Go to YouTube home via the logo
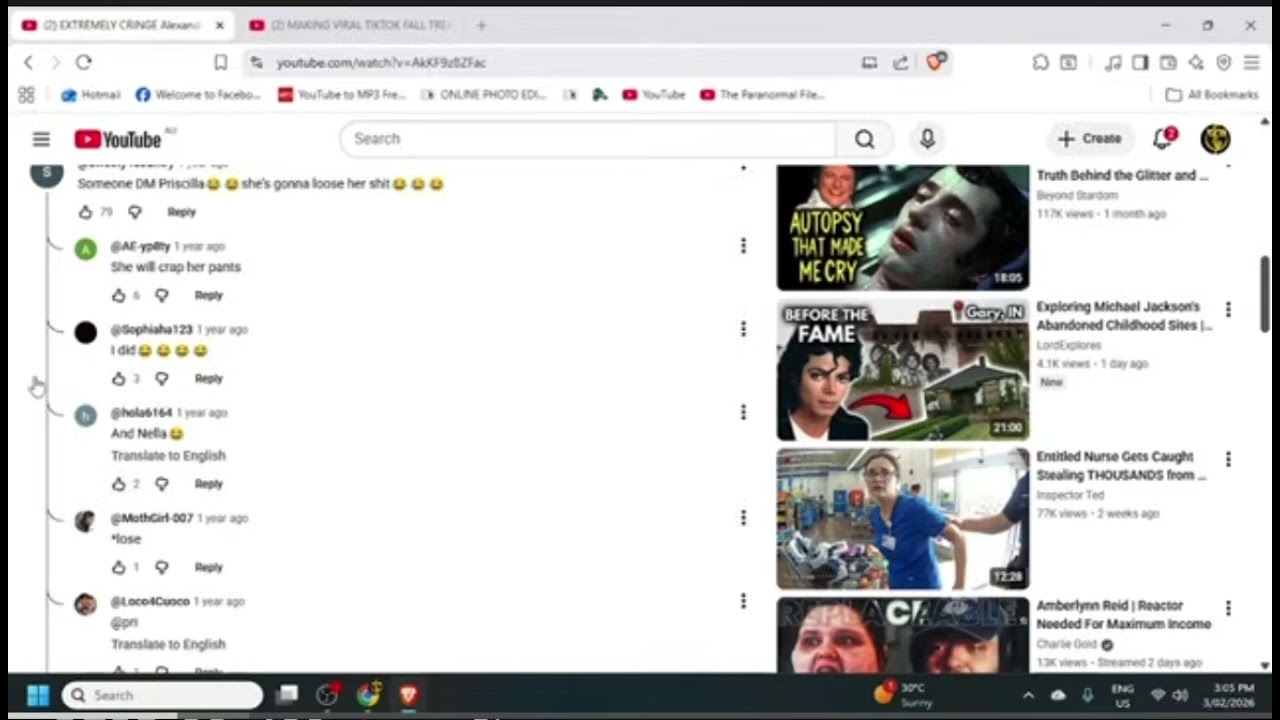 click(x=117, y=139)
